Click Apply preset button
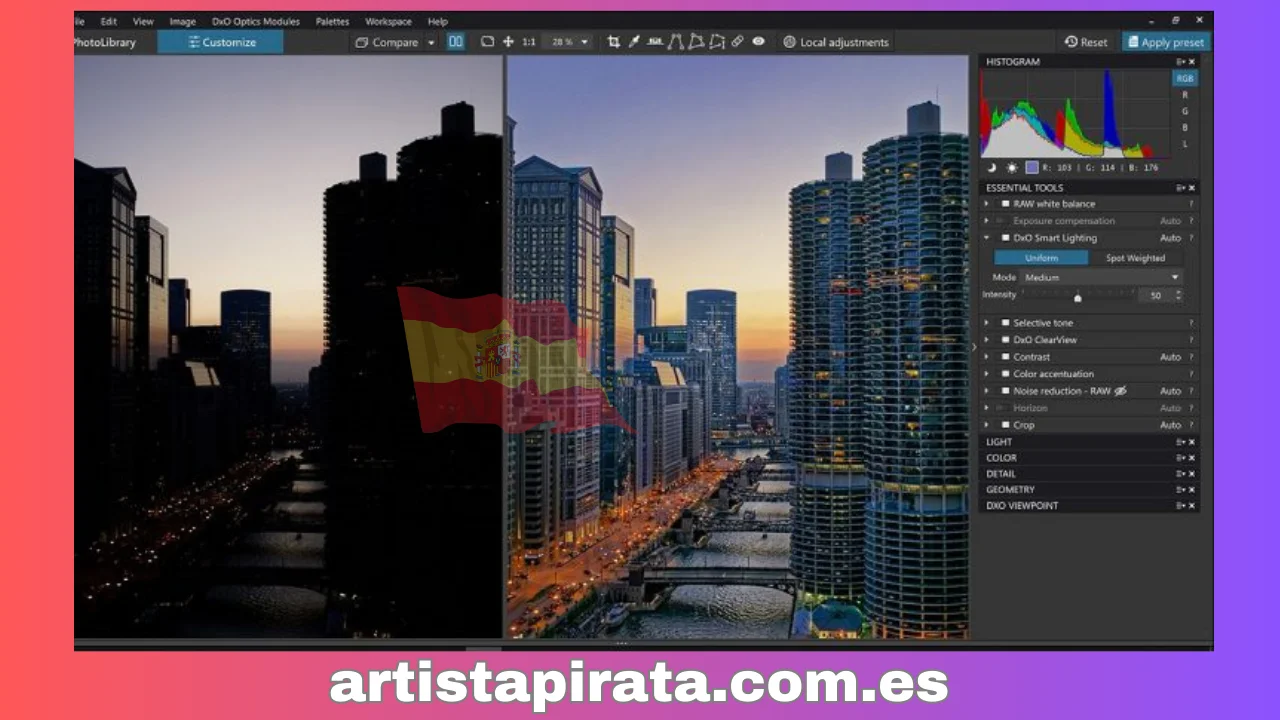 tap(1165, 42)
